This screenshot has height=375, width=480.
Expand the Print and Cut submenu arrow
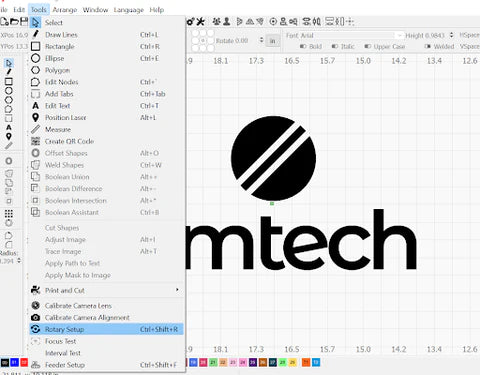click(177, 290)
